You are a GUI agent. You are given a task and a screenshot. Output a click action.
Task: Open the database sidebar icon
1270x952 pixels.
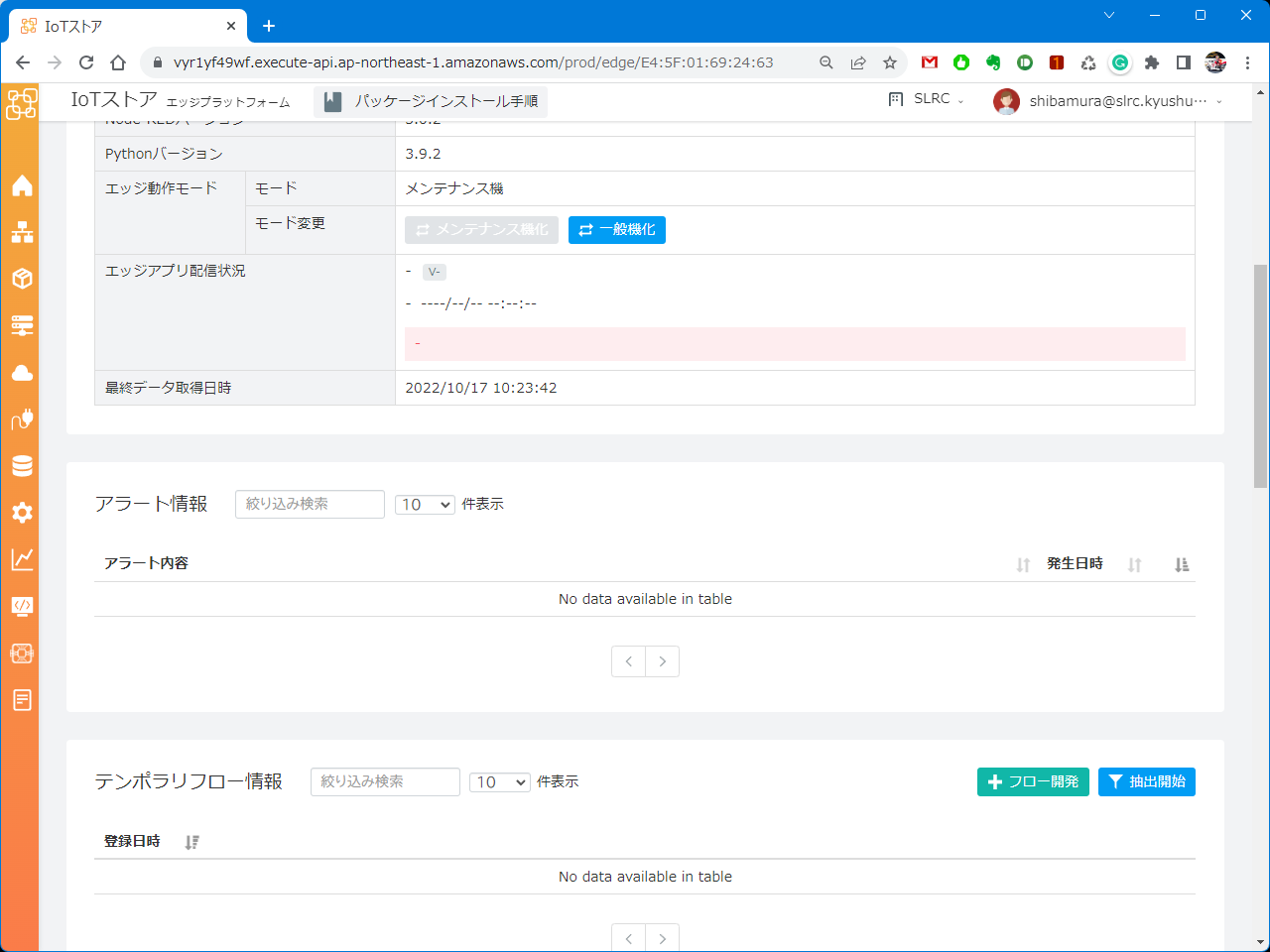pyautogui.click(x=22, y=466)
